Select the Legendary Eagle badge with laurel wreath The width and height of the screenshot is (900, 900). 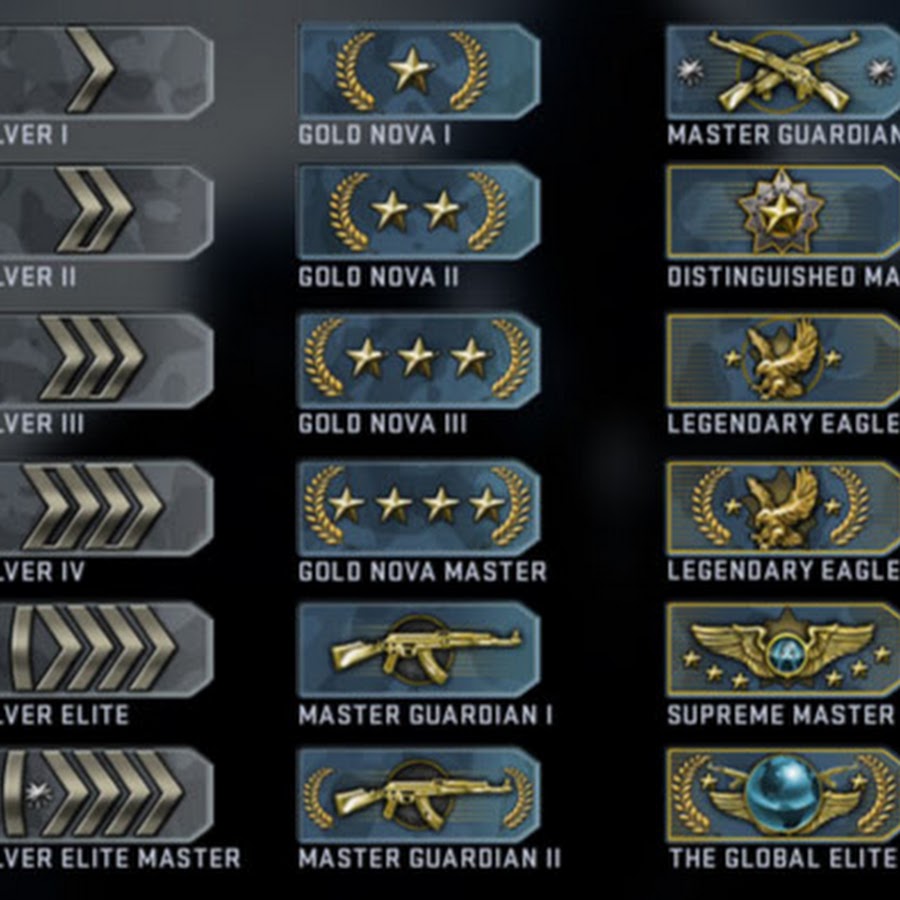(x=783, y=508)
